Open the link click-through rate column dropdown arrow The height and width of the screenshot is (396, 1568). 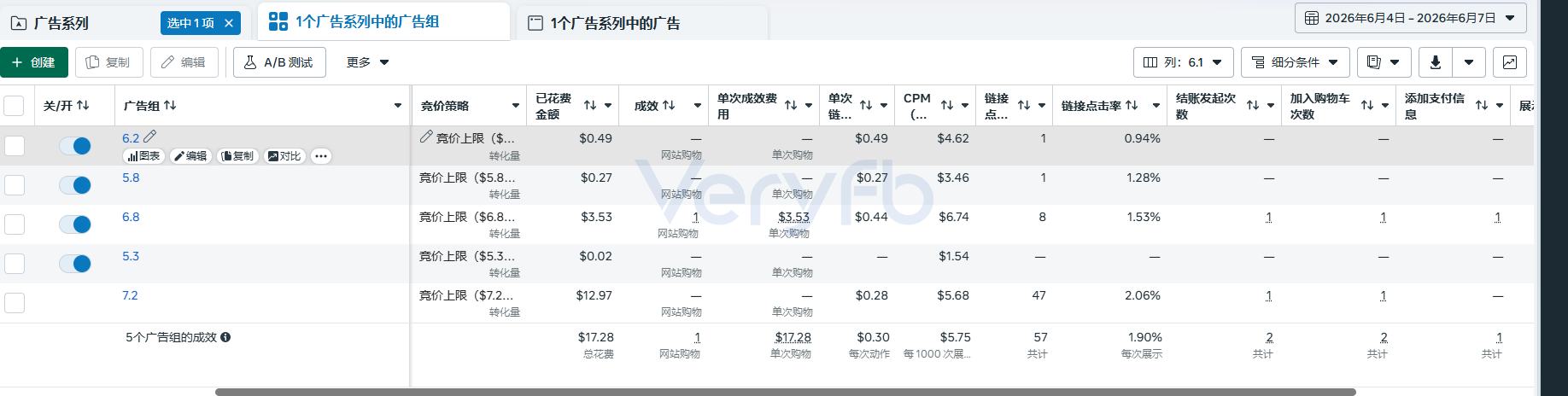point(1156,106)
